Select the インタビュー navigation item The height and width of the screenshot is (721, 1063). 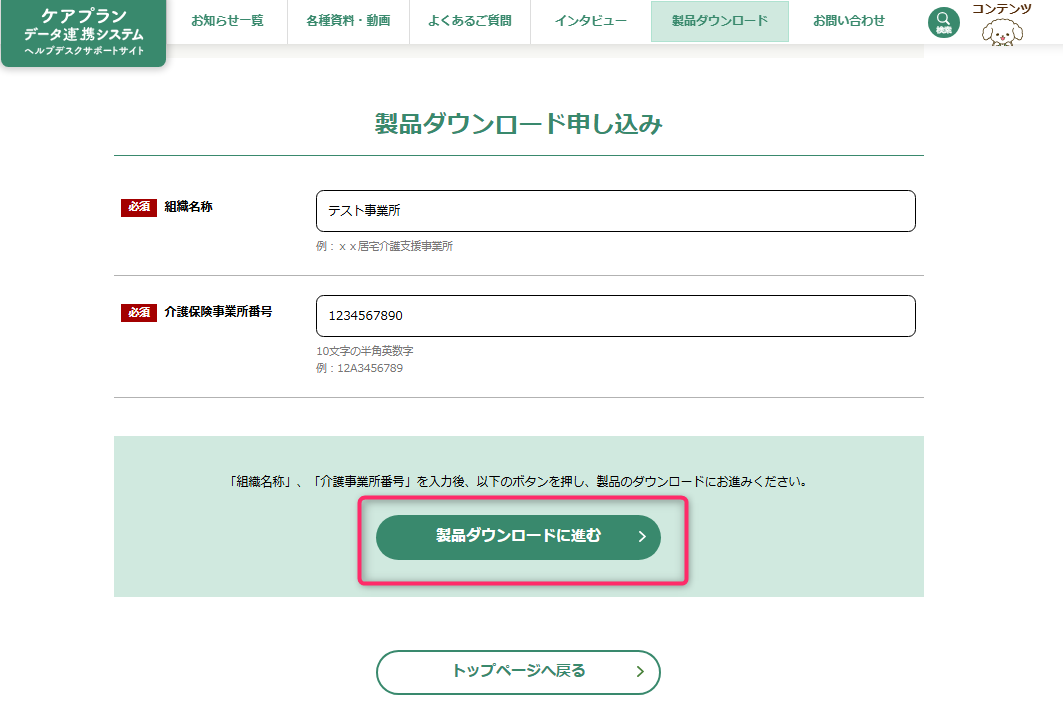tap(590, 21)
